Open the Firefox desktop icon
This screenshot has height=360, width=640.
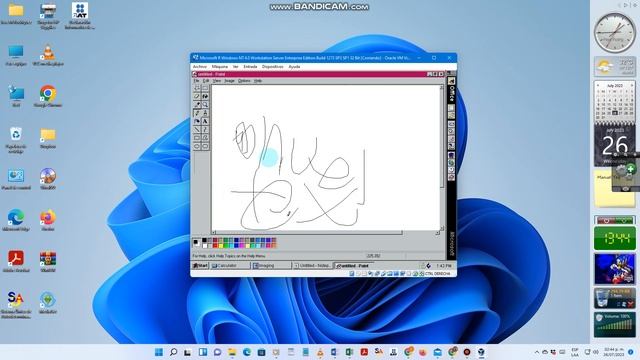point(48,220)
